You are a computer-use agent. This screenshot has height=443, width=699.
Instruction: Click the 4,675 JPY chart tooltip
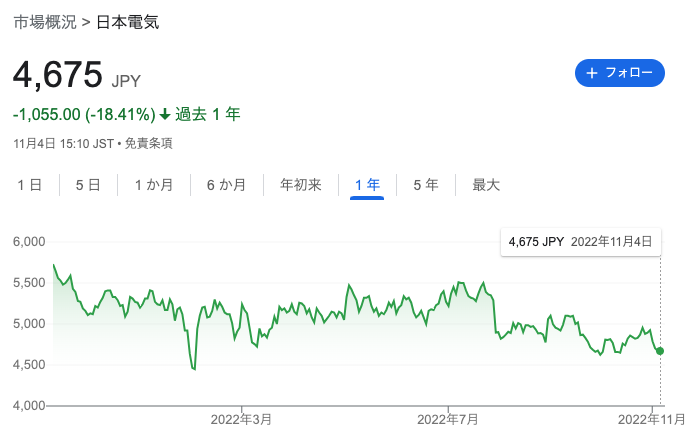click(x=581, y=242)
